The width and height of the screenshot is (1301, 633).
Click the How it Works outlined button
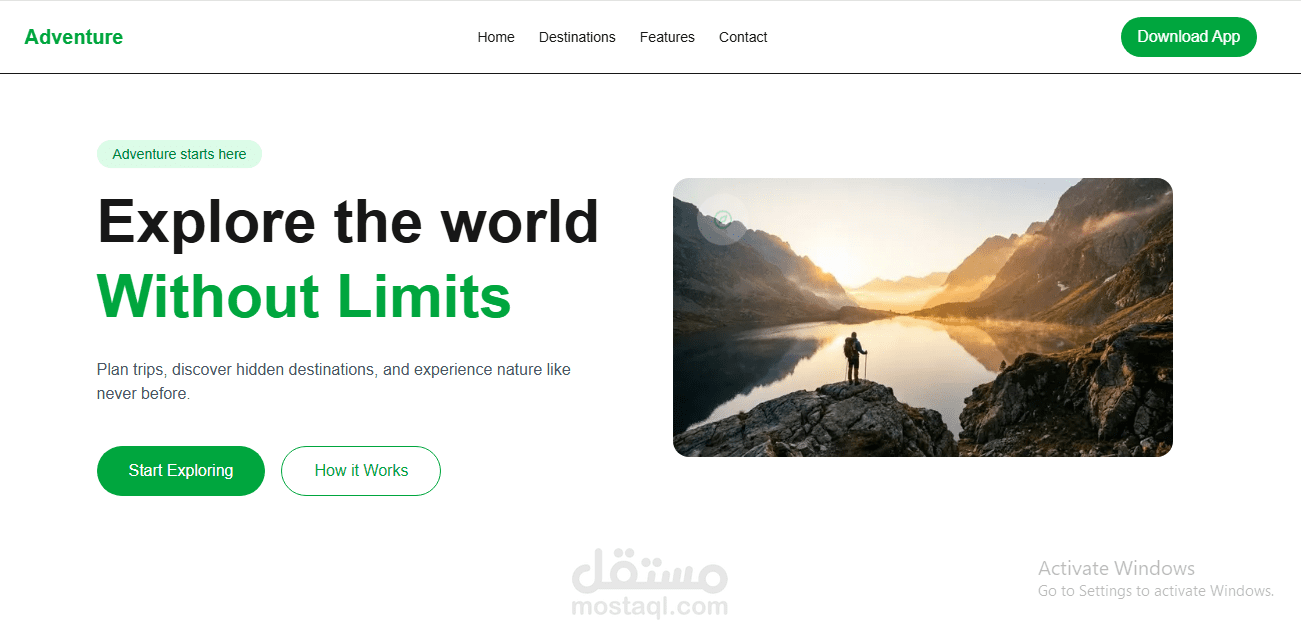coord(361,471)
